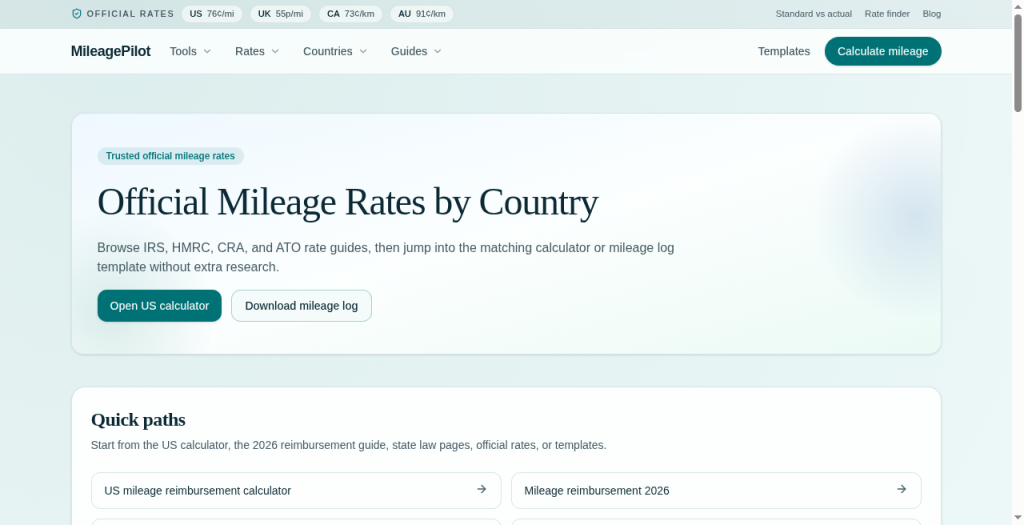Open the Templates nav item
The image size is (1024, 525).
(x=784, y=52)
